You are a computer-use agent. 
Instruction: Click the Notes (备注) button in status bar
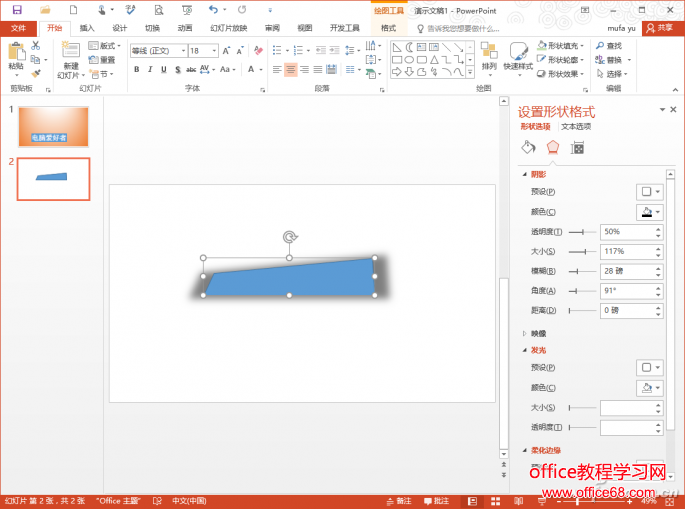point(399,500)
